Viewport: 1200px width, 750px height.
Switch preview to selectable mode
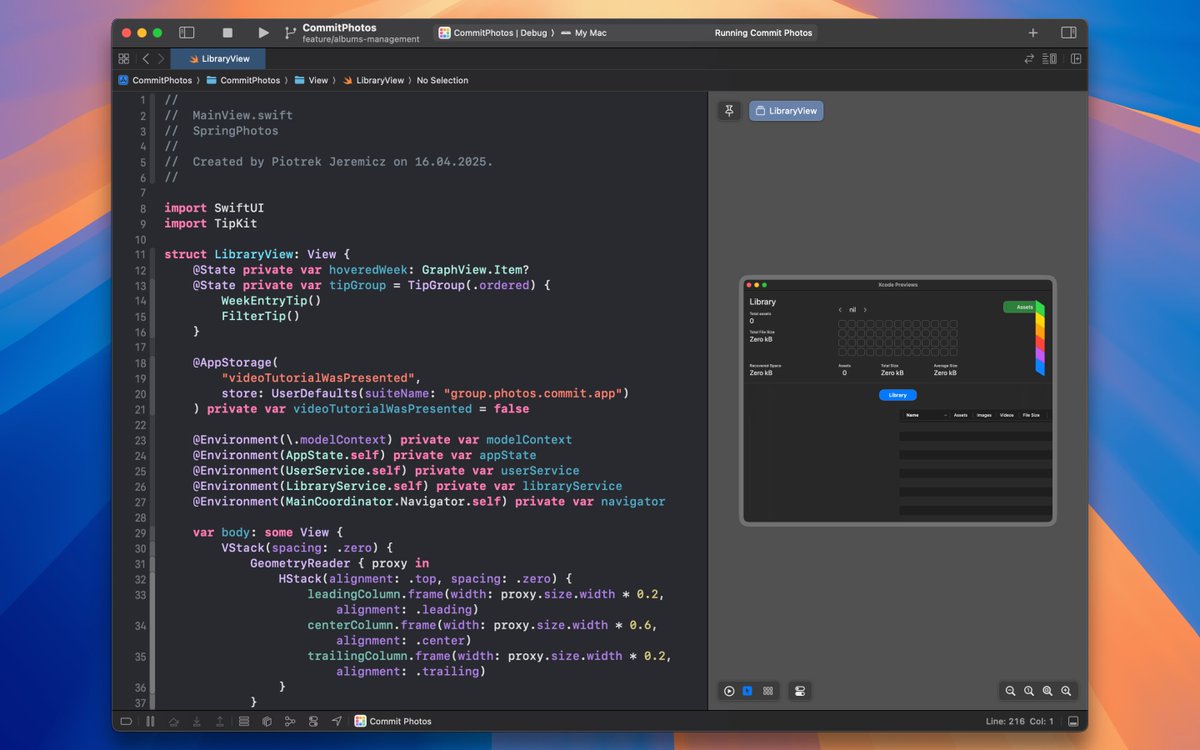[x=747, y=691]
